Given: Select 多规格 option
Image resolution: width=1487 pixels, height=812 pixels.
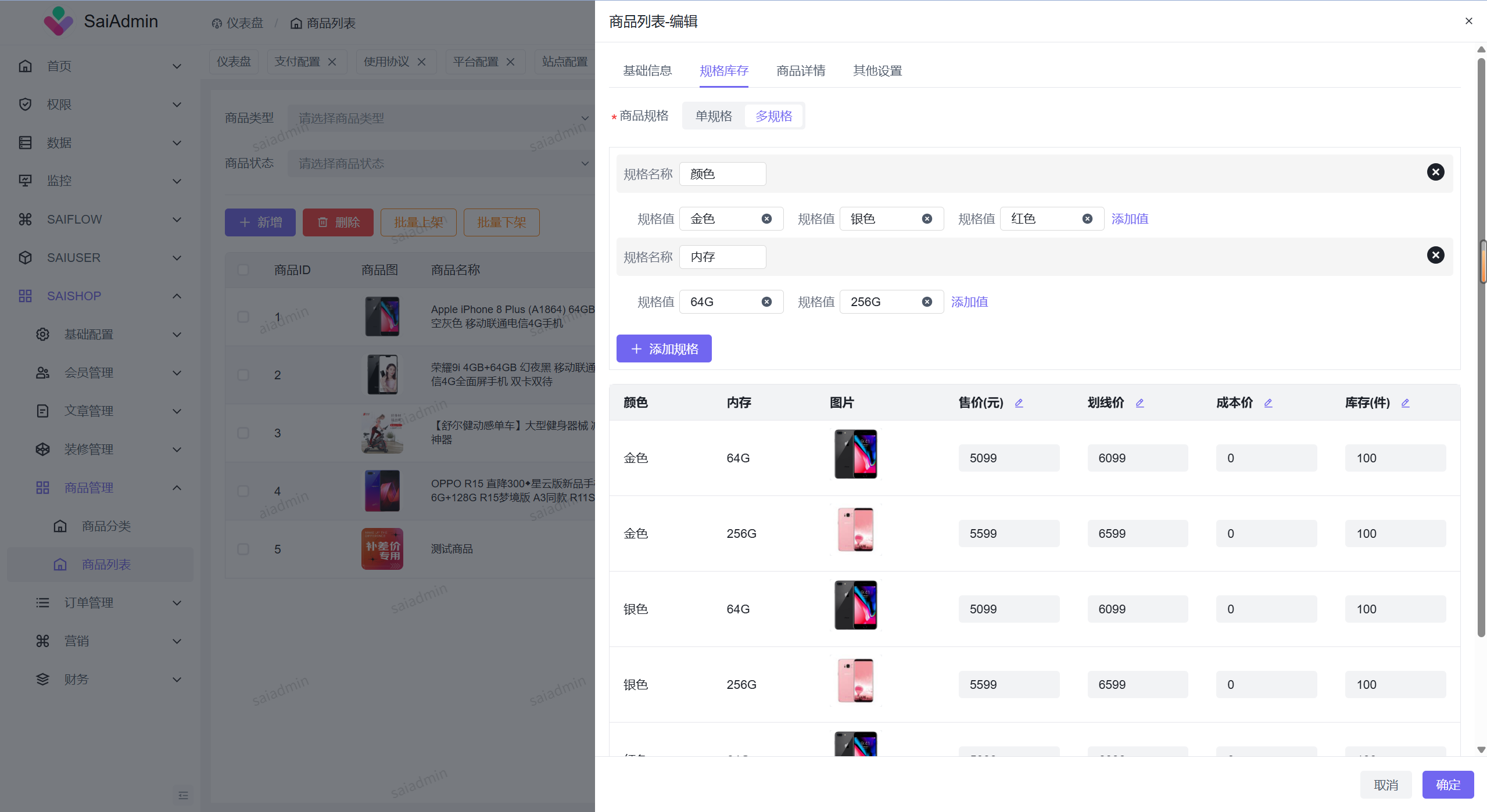Looking at the screenshot, I should [x=773, y=116].
